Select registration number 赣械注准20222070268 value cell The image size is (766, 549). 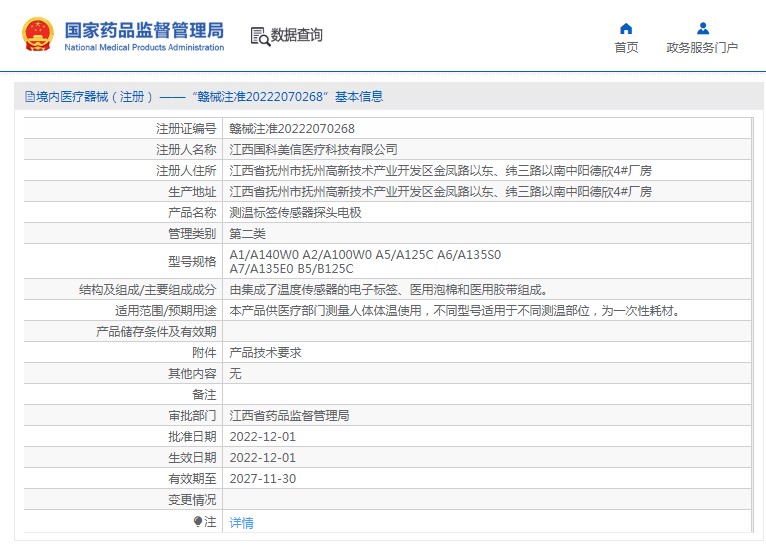[x=292, y=128]
